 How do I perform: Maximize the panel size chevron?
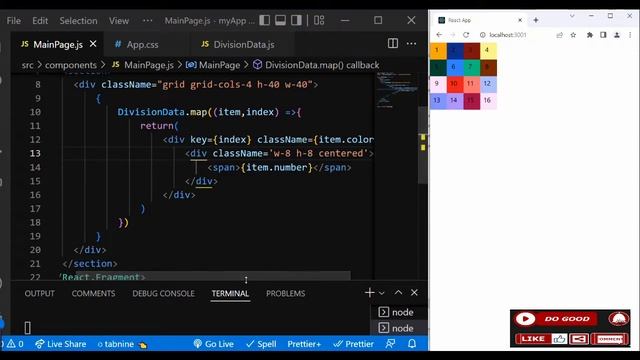click(398, 293)
